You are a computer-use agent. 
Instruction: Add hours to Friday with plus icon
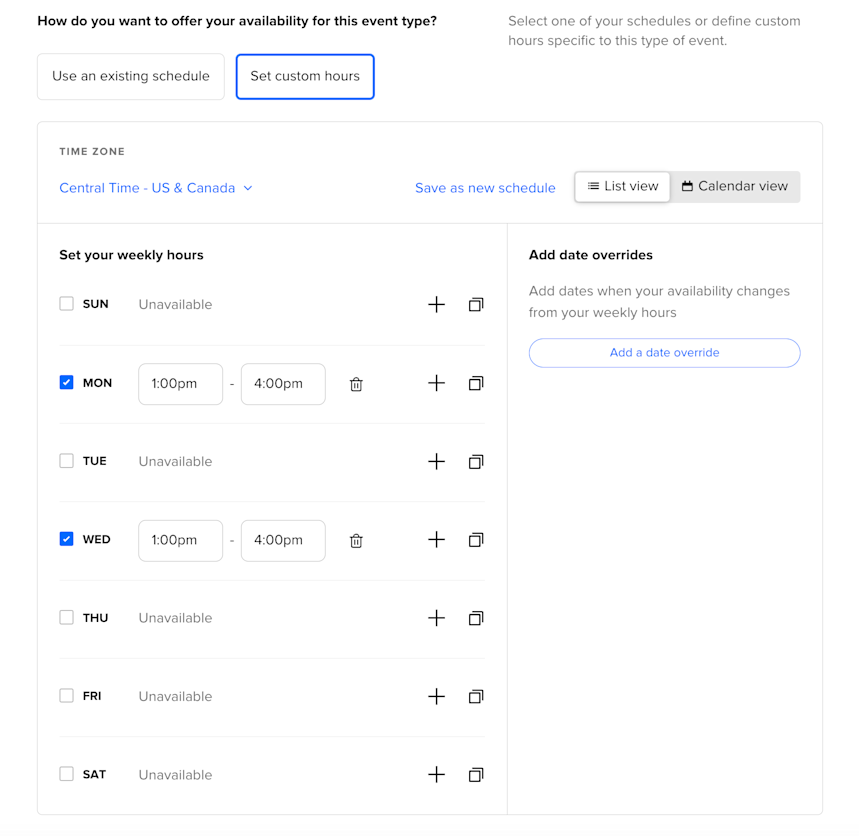coord(436,696)
